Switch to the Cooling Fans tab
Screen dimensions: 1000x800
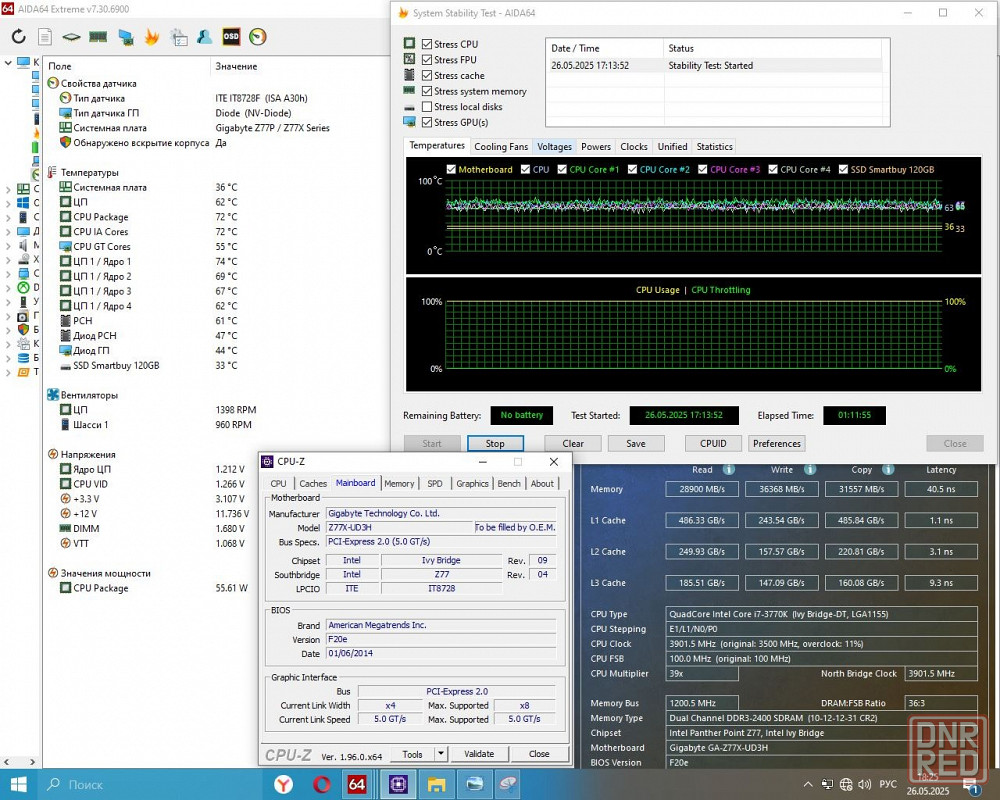pos(501,147)
